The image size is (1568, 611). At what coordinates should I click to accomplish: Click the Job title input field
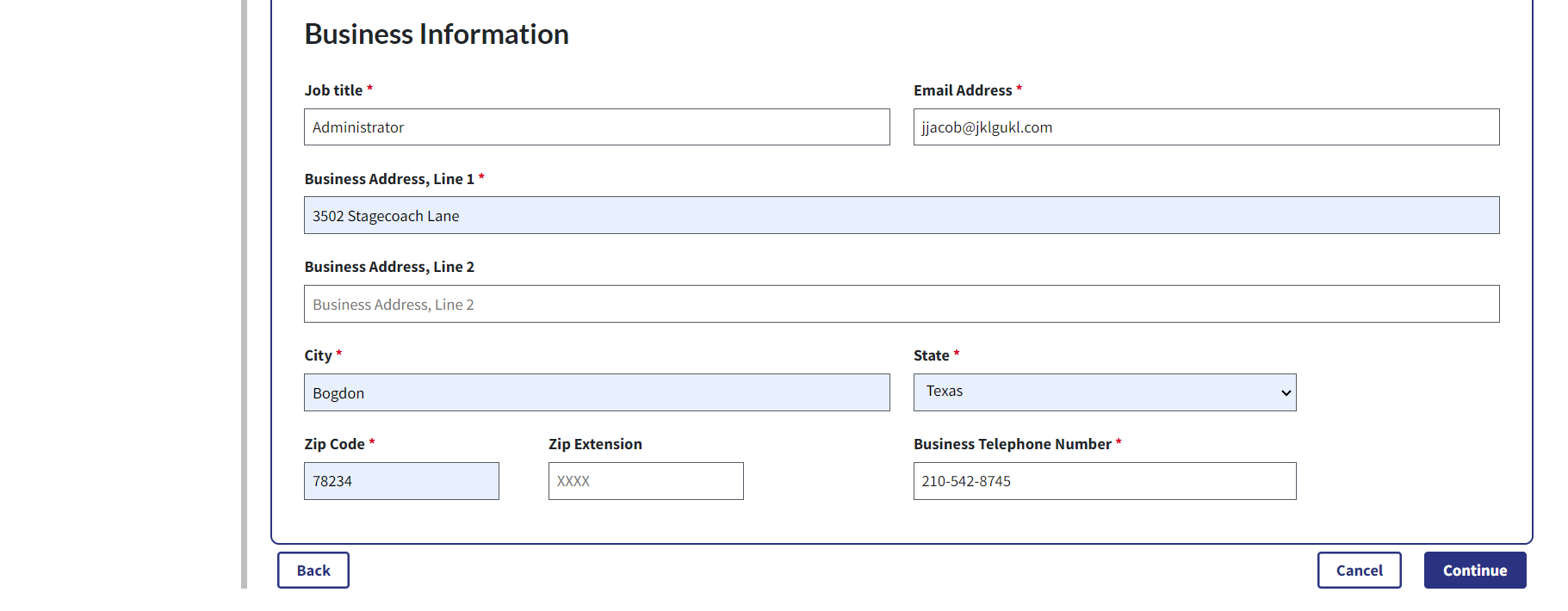coord(596,127)
